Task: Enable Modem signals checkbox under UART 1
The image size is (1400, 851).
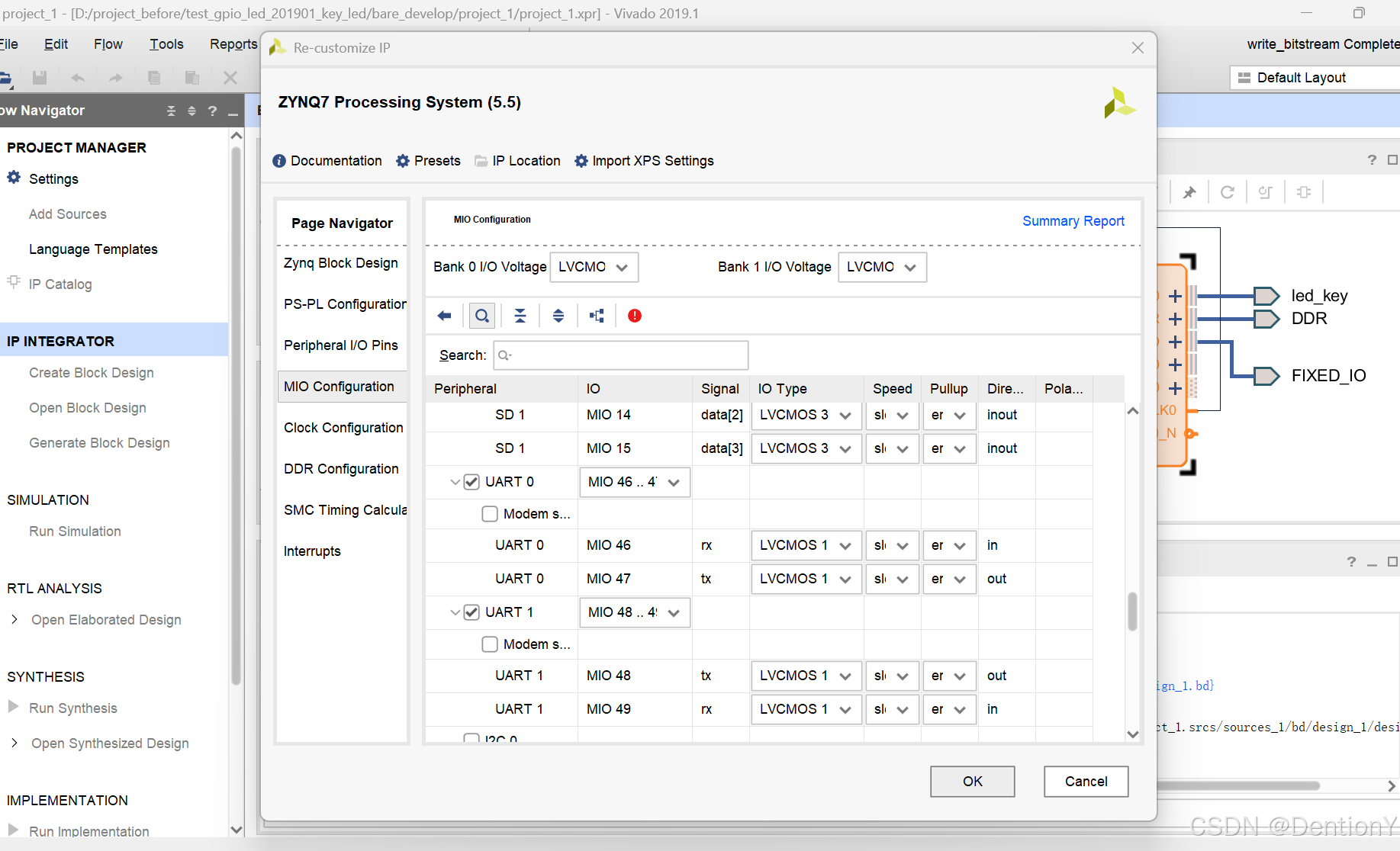Action: [490, 644]
